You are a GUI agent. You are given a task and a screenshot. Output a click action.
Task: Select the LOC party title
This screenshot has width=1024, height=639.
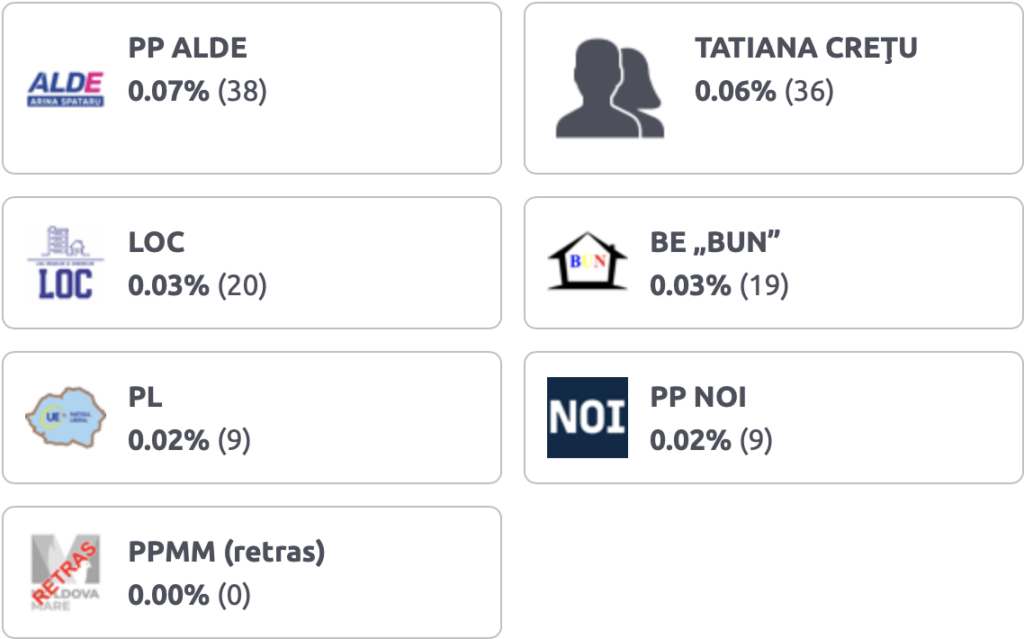[156, 242]
